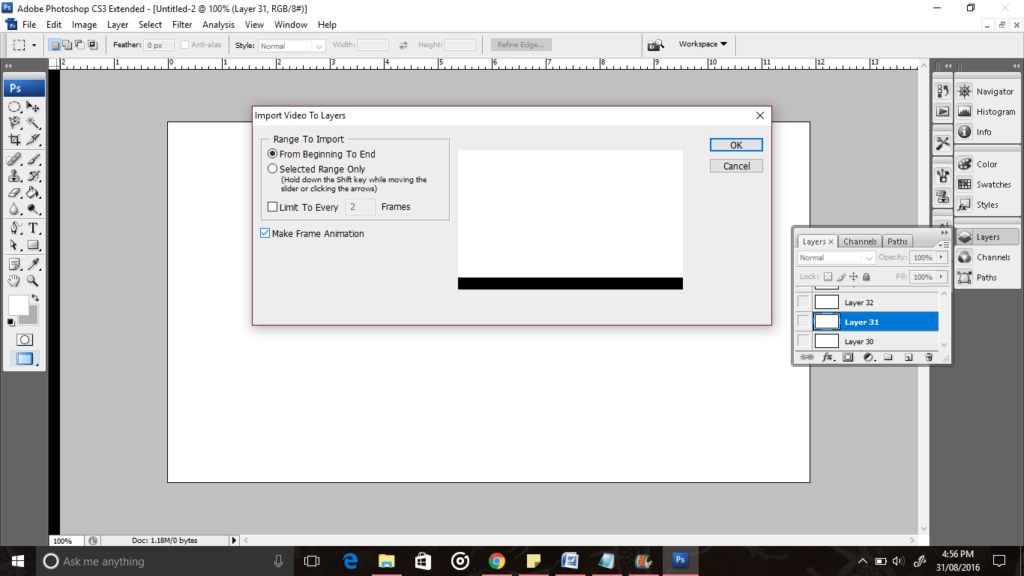Select the Path Selection tool

tap(14, 246)
